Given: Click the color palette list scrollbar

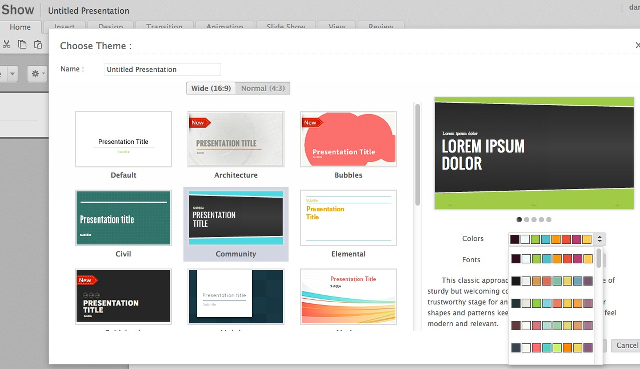Looking at the screenshot, I should 599,258.
